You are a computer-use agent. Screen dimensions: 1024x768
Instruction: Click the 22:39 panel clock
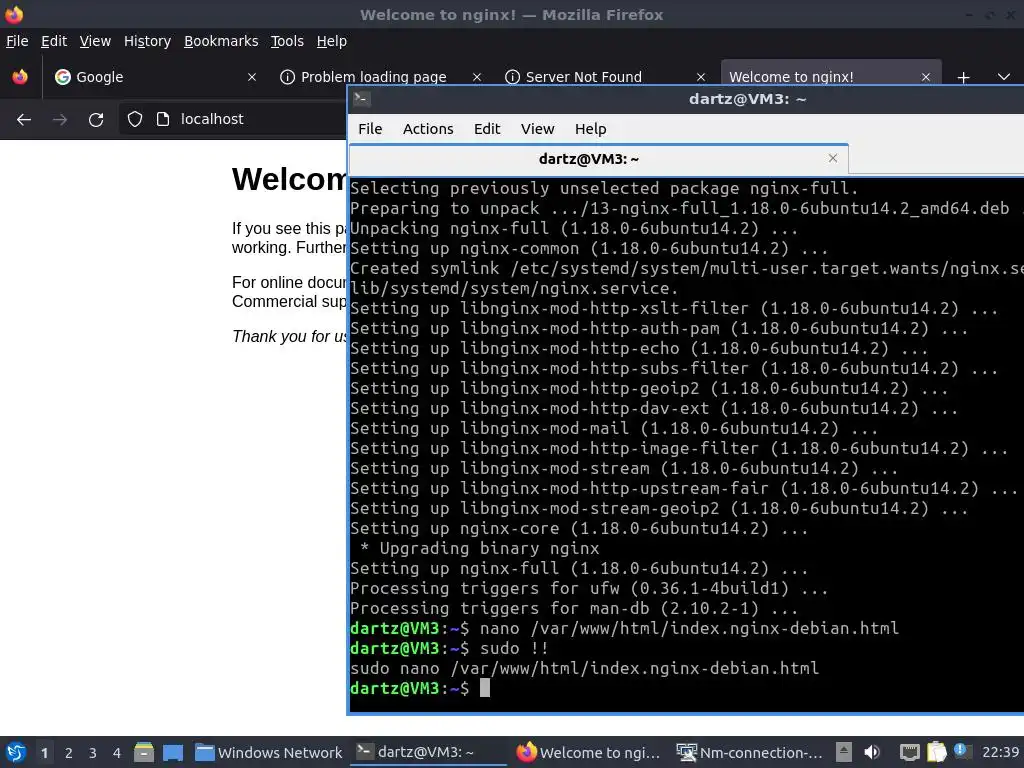click(x=1000, y=752)
